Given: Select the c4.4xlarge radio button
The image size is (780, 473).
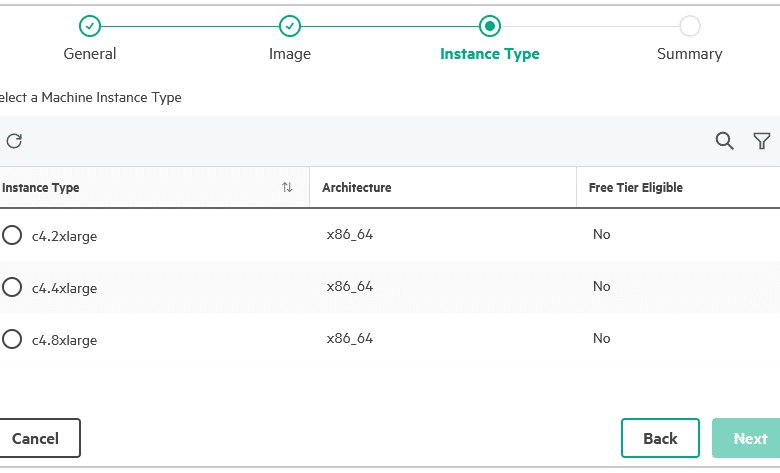Looking at the screenshot, I should pyautogui.click(x=11, y=287).
